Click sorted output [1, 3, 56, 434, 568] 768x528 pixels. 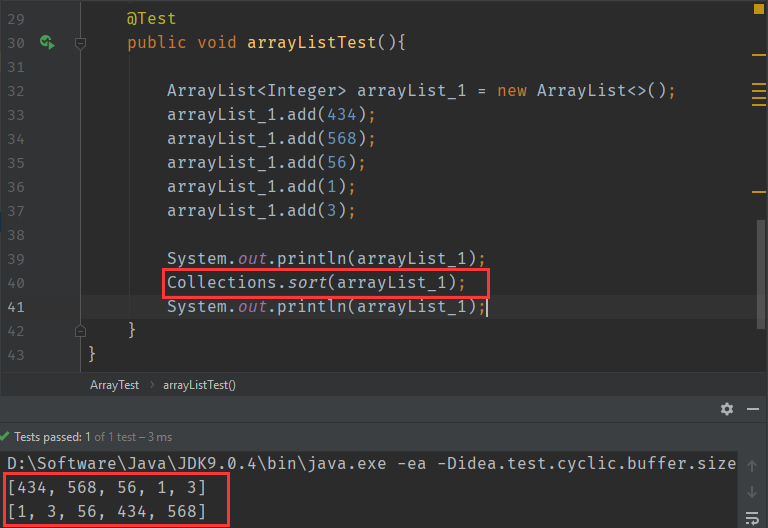pos(107,511)
